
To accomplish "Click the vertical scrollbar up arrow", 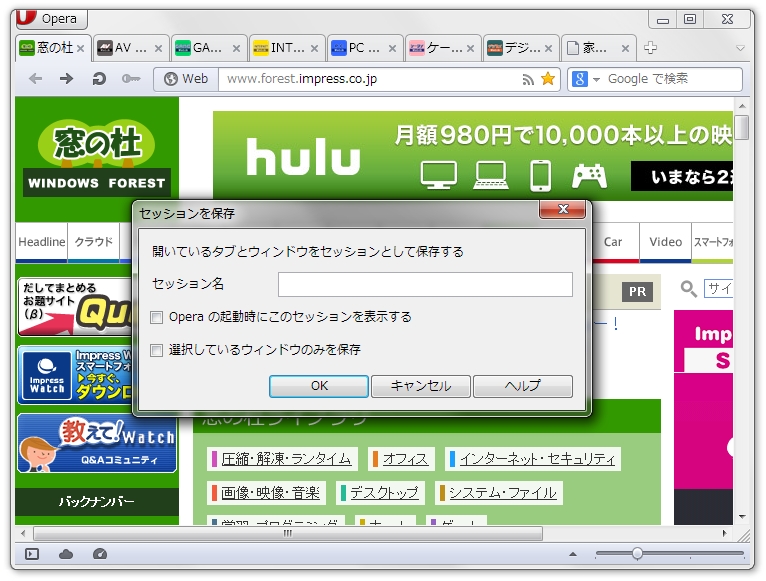I will (x=742, y=106).
